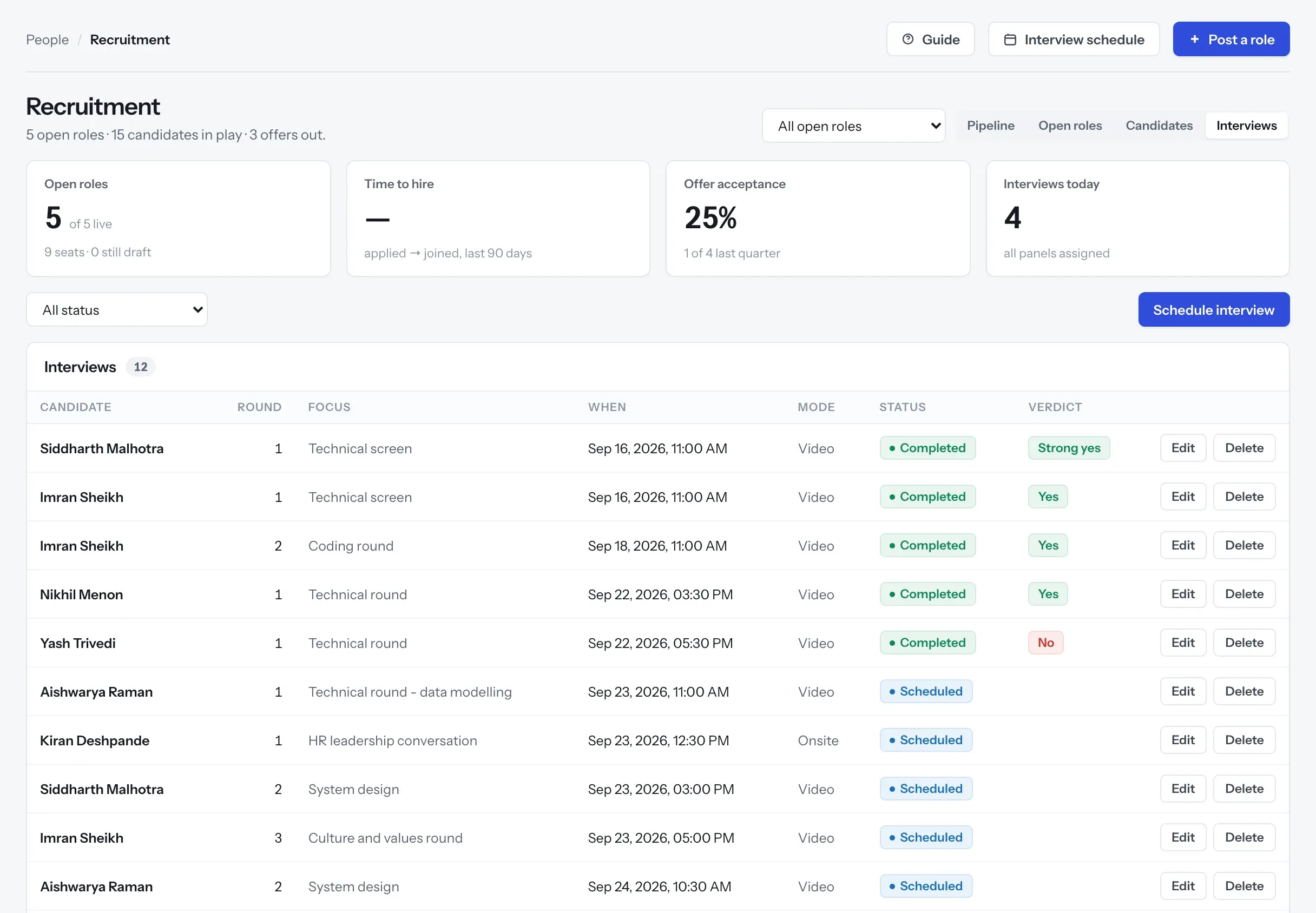
Task: Click the No verdict badge for Yash Trivedi
Action: pos(1045,643)
